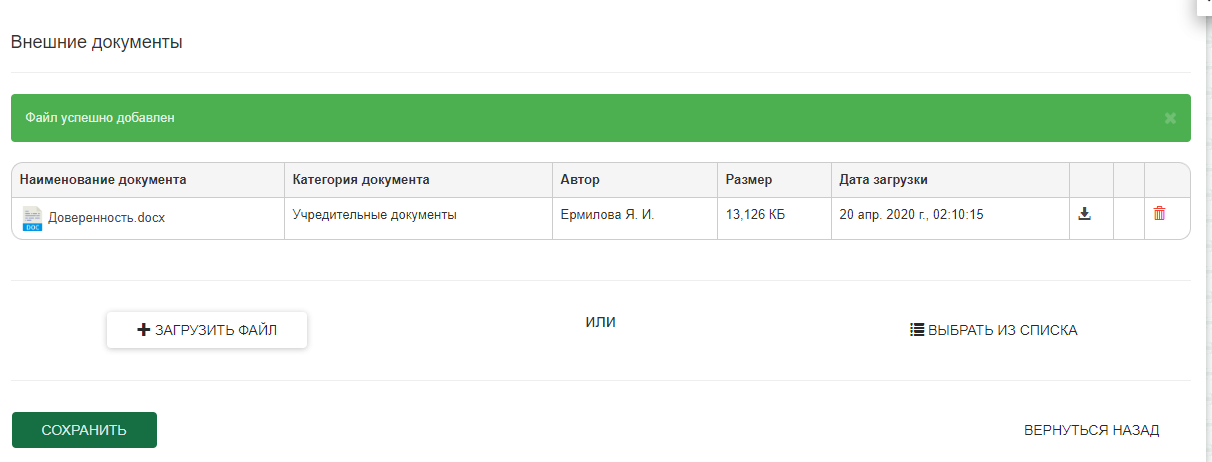Image resolution: width=1212 pixels, height=462 pixels.
Task: Click the Дата загрузки column header
Action: 884,180
